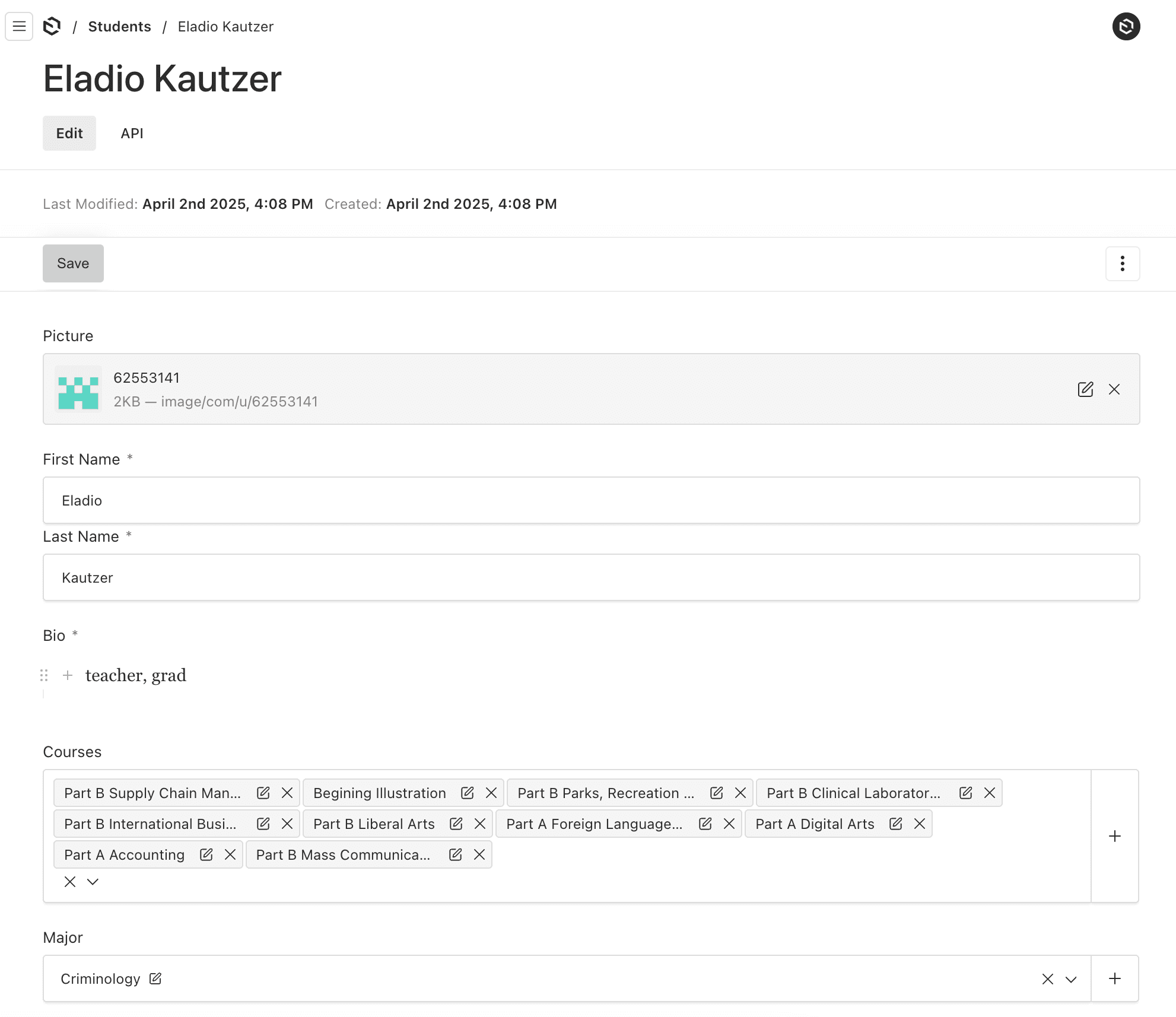Remove the Part B Parks, Recreation course
The height and width of the screenshot is (1017, 1176).
point(740,793)
